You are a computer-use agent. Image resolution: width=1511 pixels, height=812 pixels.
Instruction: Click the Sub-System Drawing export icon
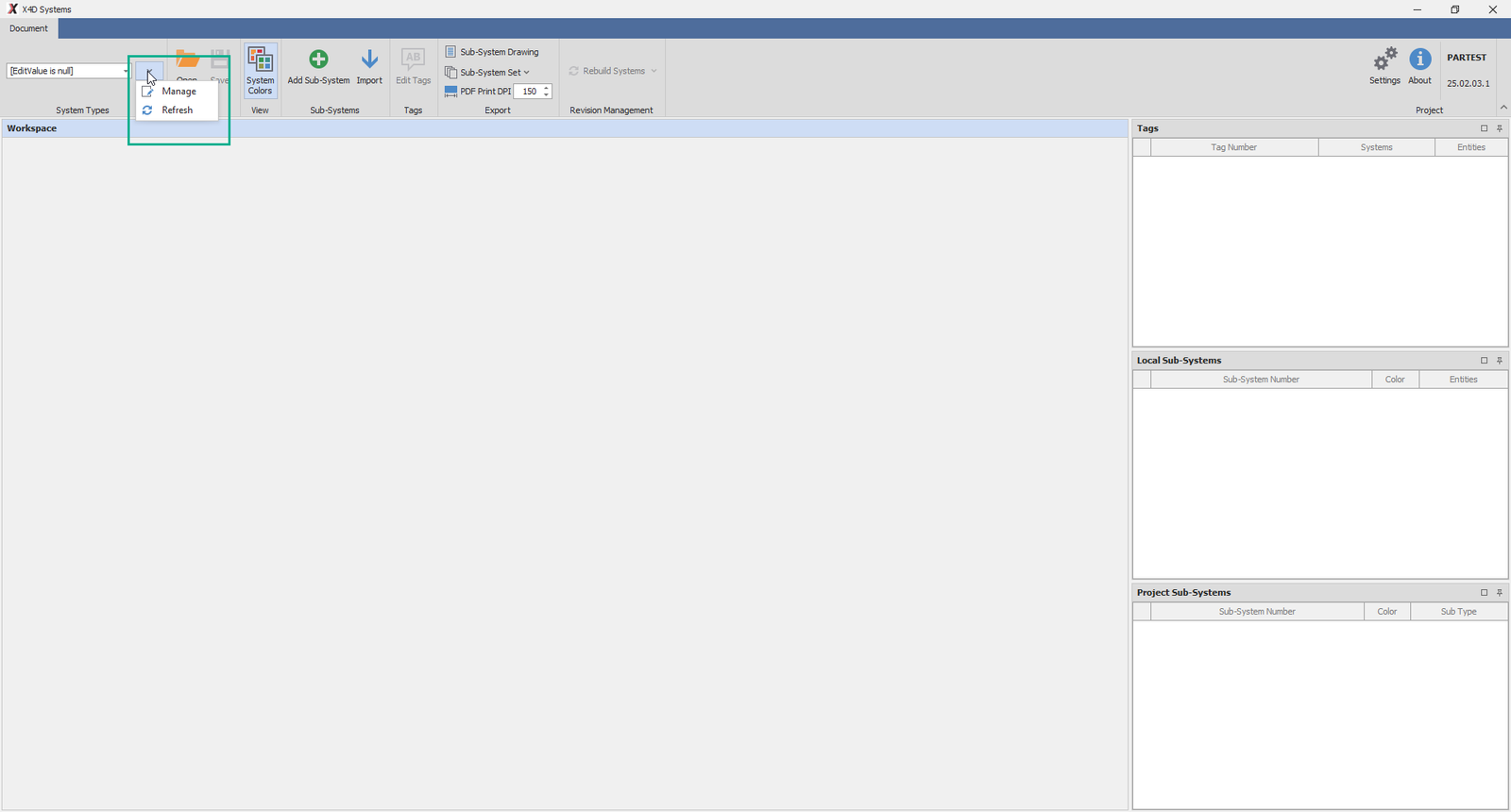(451, 52)
